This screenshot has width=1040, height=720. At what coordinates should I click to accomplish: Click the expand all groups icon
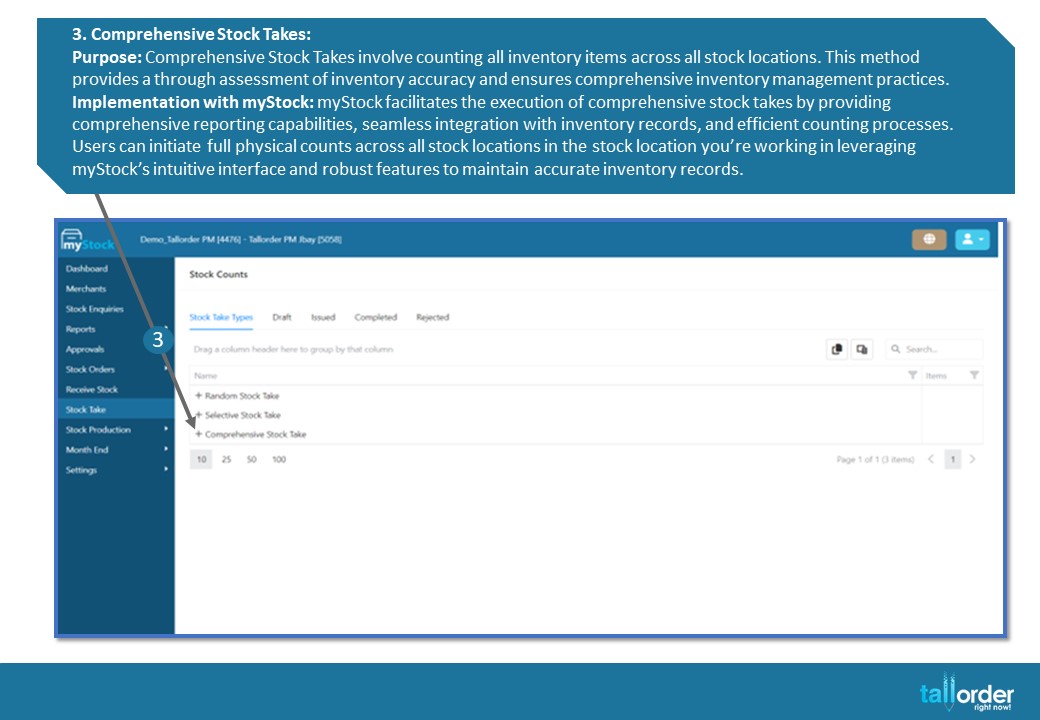[837, 349]
